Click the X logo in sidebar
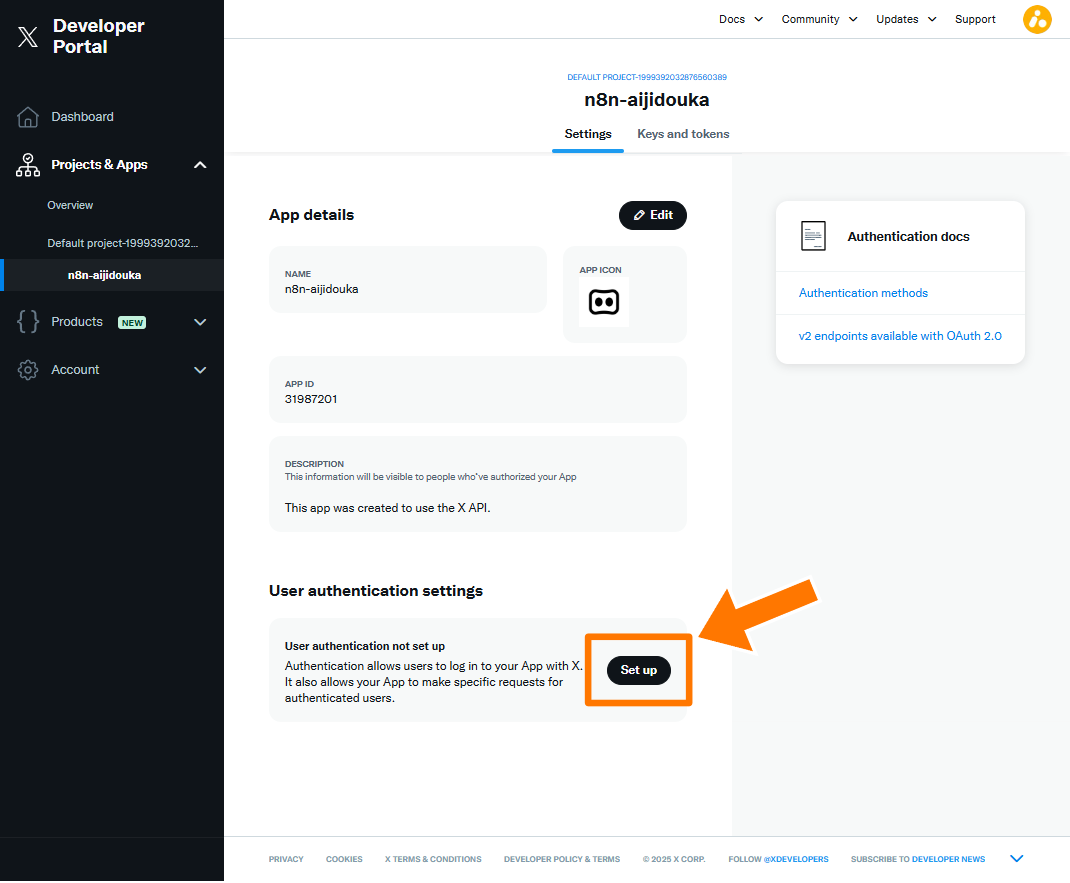The height and width of the screenshot is (883, 1070). point(28,38)
